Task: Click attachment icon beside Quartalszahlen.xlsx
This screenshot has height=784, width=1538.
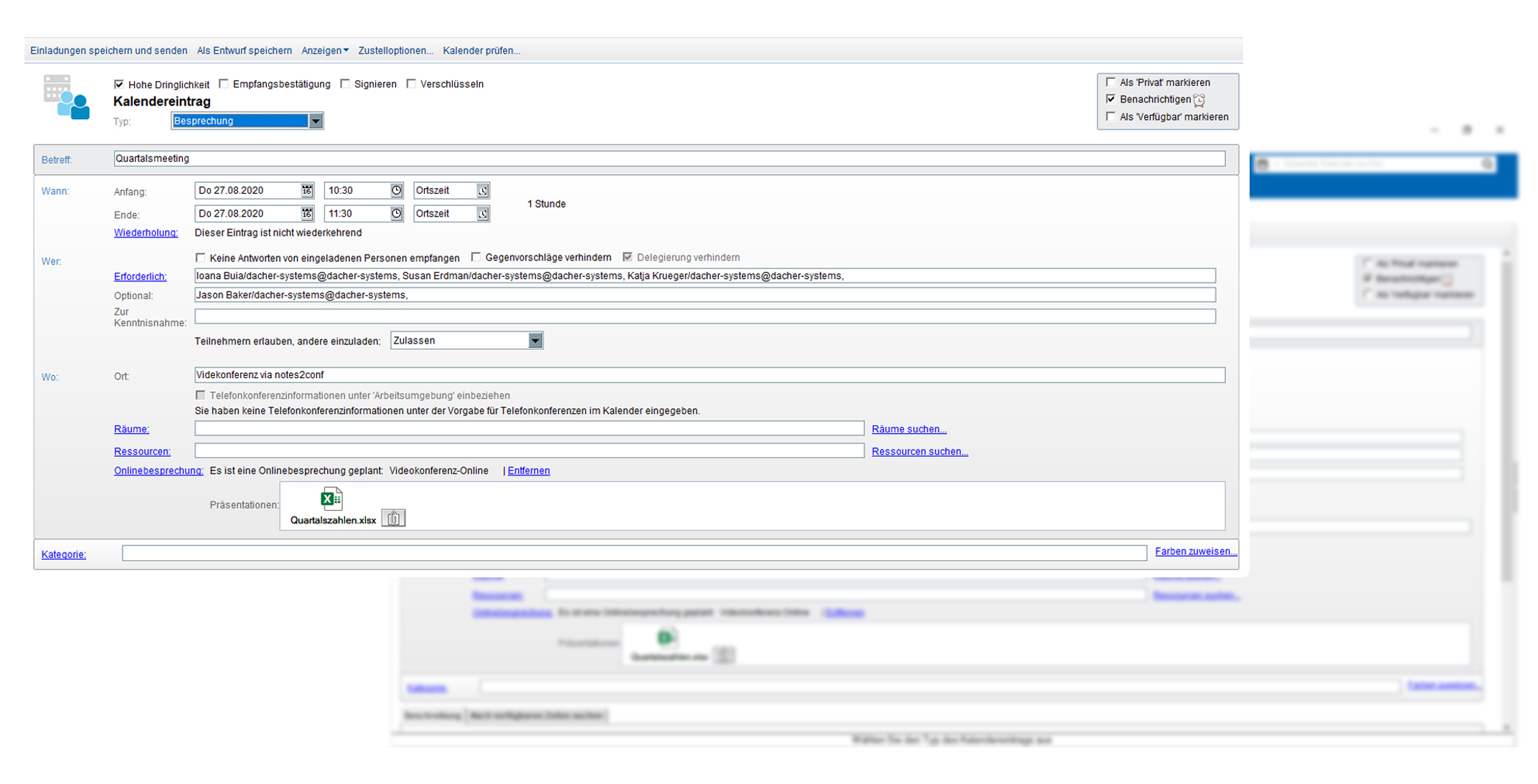Action: [x=393, y=518]
